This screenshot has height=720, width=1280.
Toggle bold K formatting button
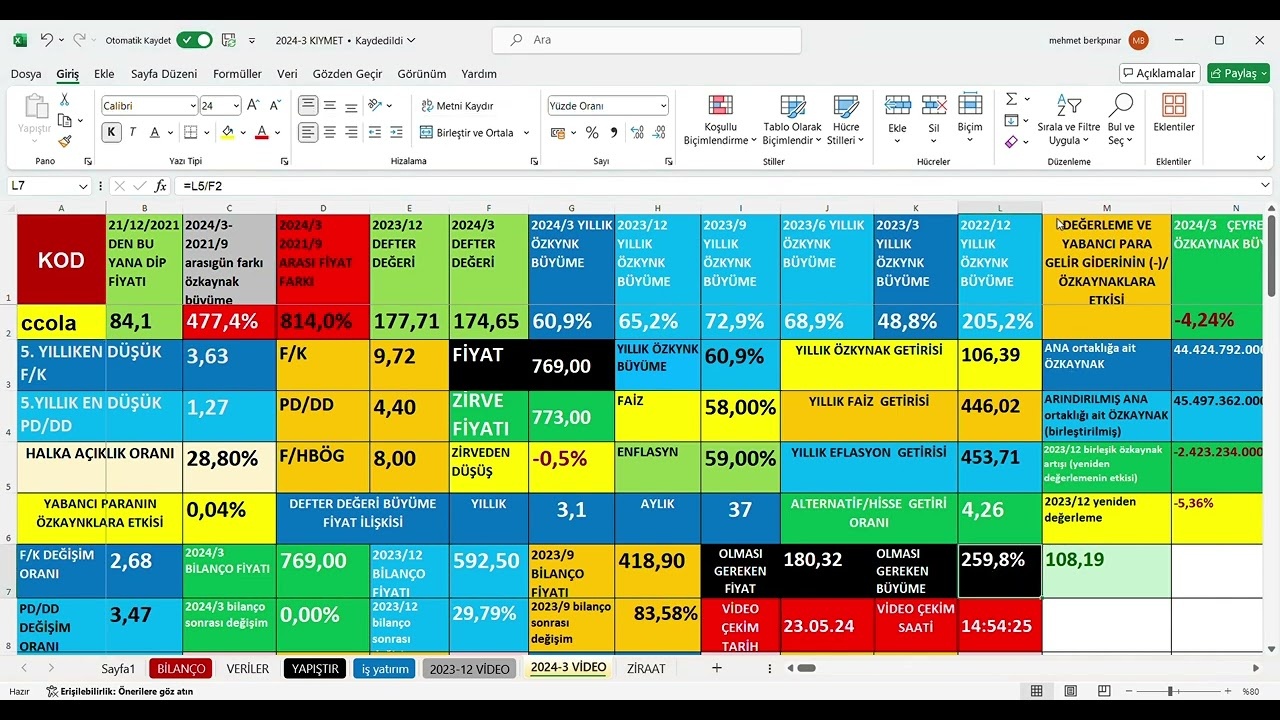point(111,132)
